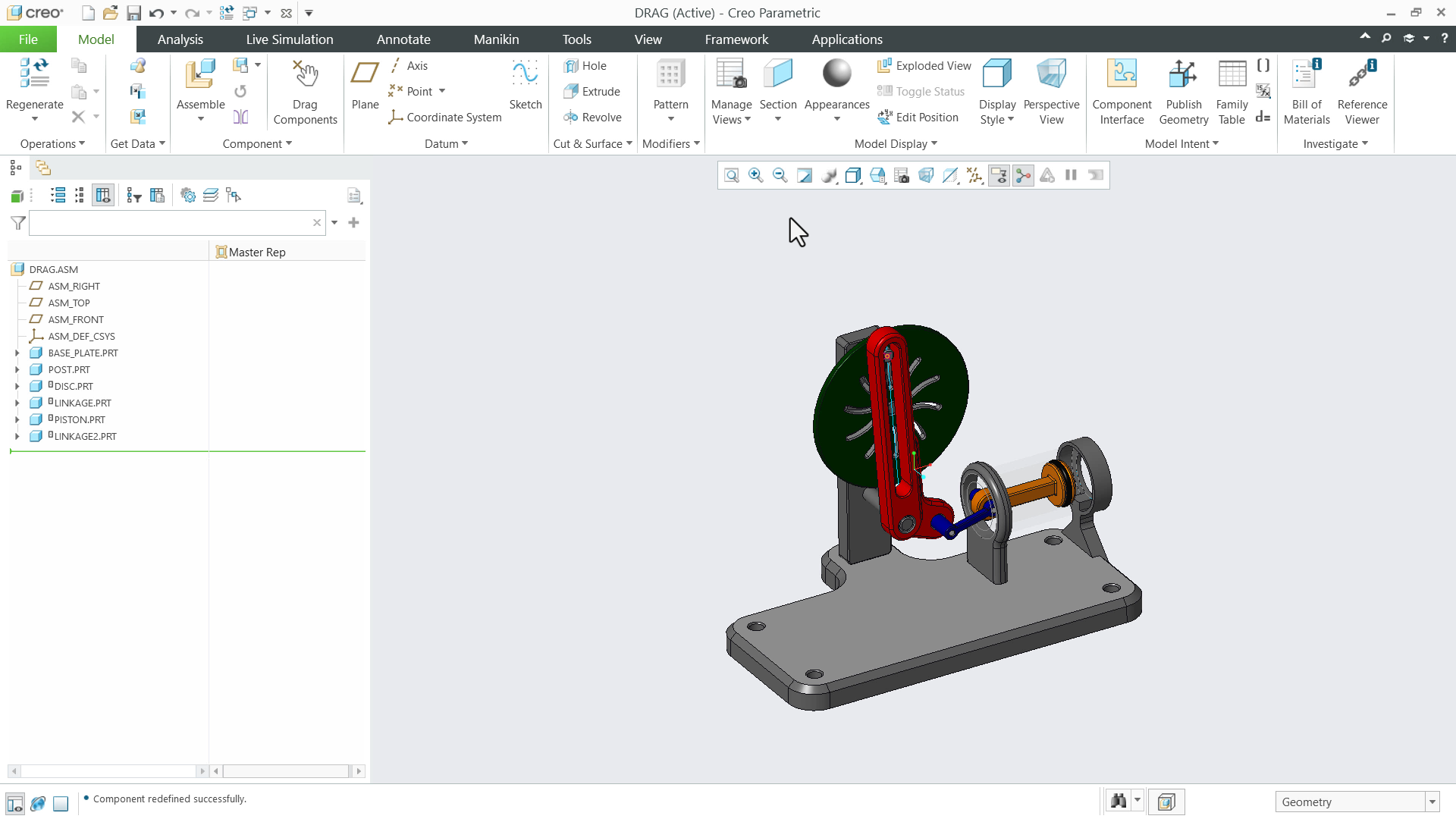This screenshot has width=1456, height=819.
Task: Expand the BASE_PLATE.PRT tree node
Action: 17,353
